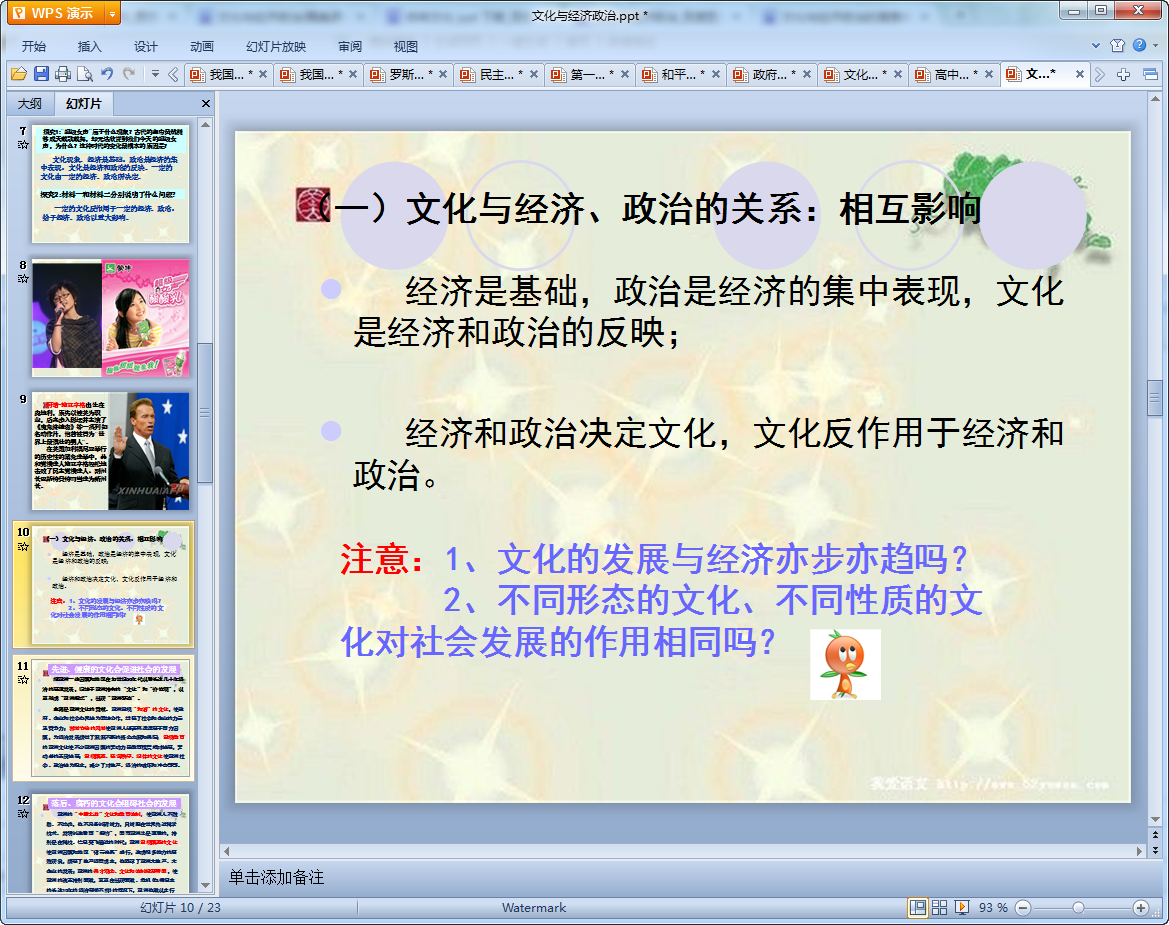Switch to the 第一... document tab
Image resolution: width=1169 pixels, height=925 pixels.
pyautogui.click(x=588, y=75)
